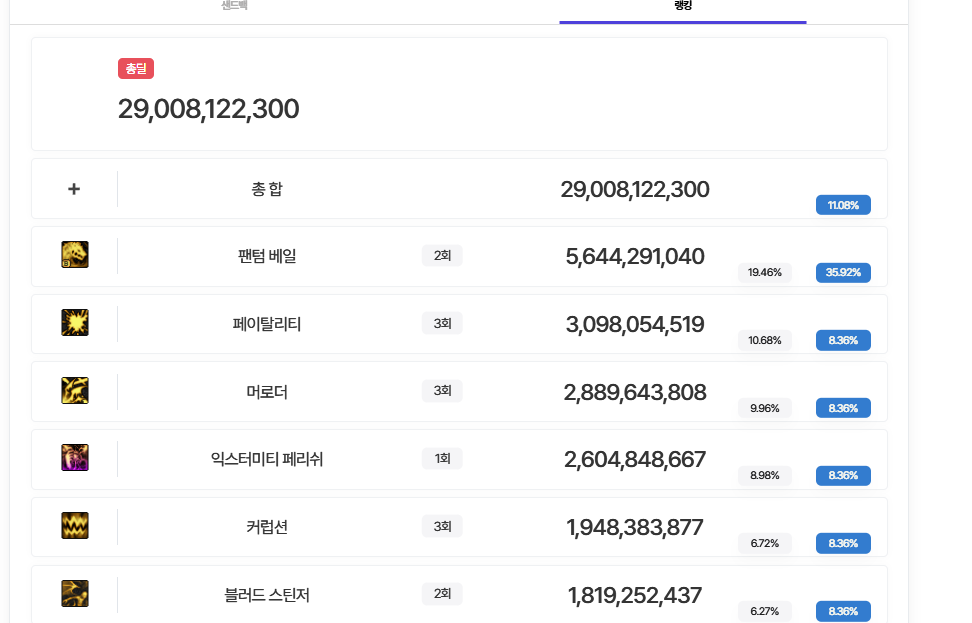Click the red 총딜 badge
Screen dimensions: 972x623
(136, 69)
